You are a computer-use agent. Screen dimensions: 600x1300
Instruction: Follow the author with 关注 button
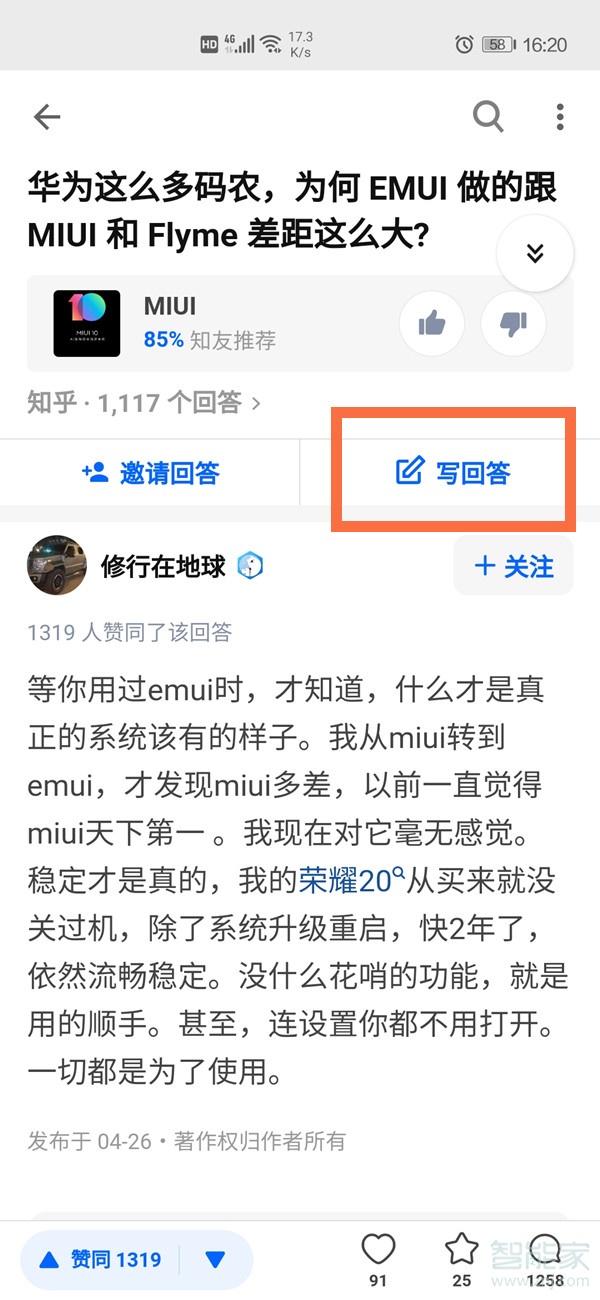click(513, 566)
